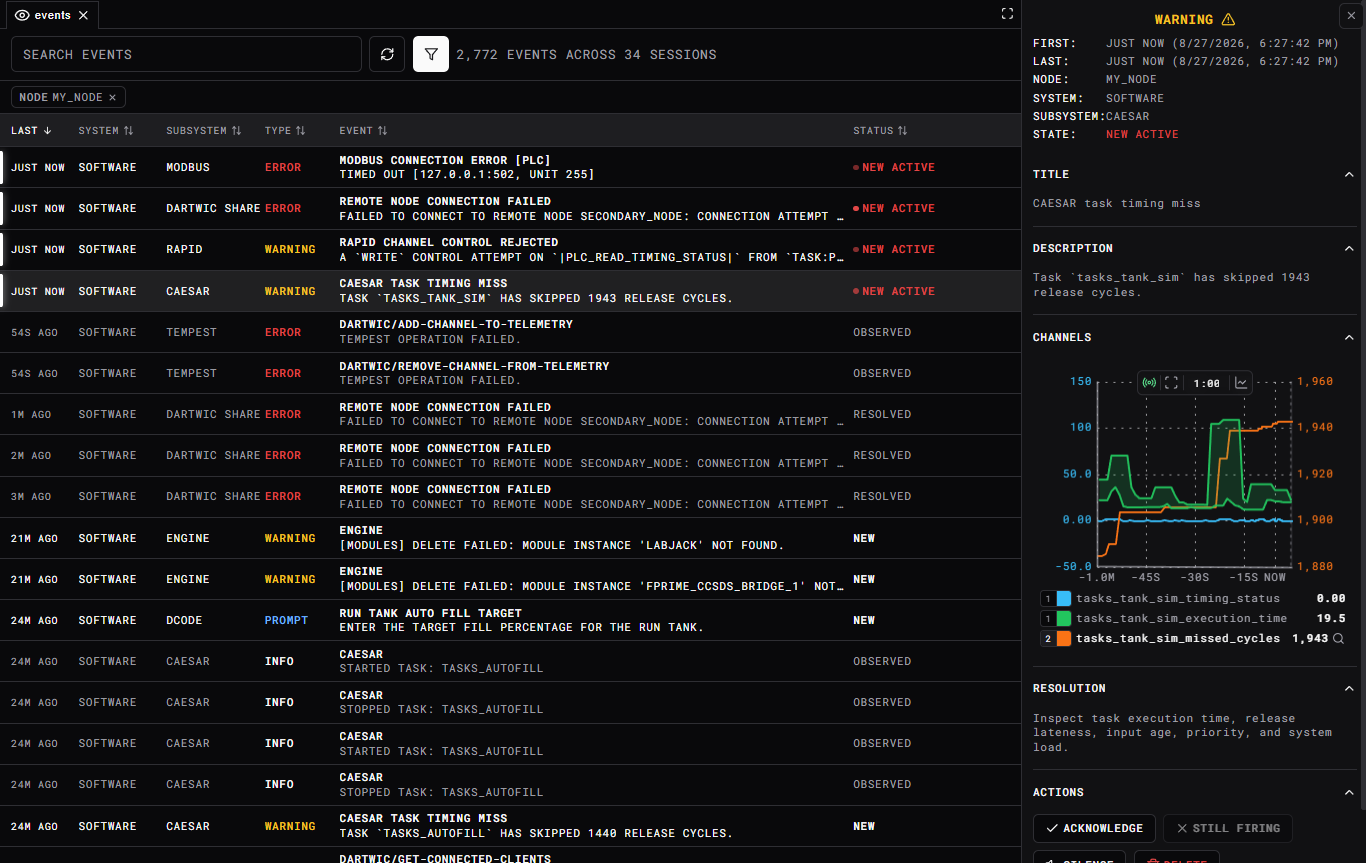This screenshot has height=863, width=1366.
Task: Click NEW ACTIVE status in the RAPID row
Action: point(894,249)
